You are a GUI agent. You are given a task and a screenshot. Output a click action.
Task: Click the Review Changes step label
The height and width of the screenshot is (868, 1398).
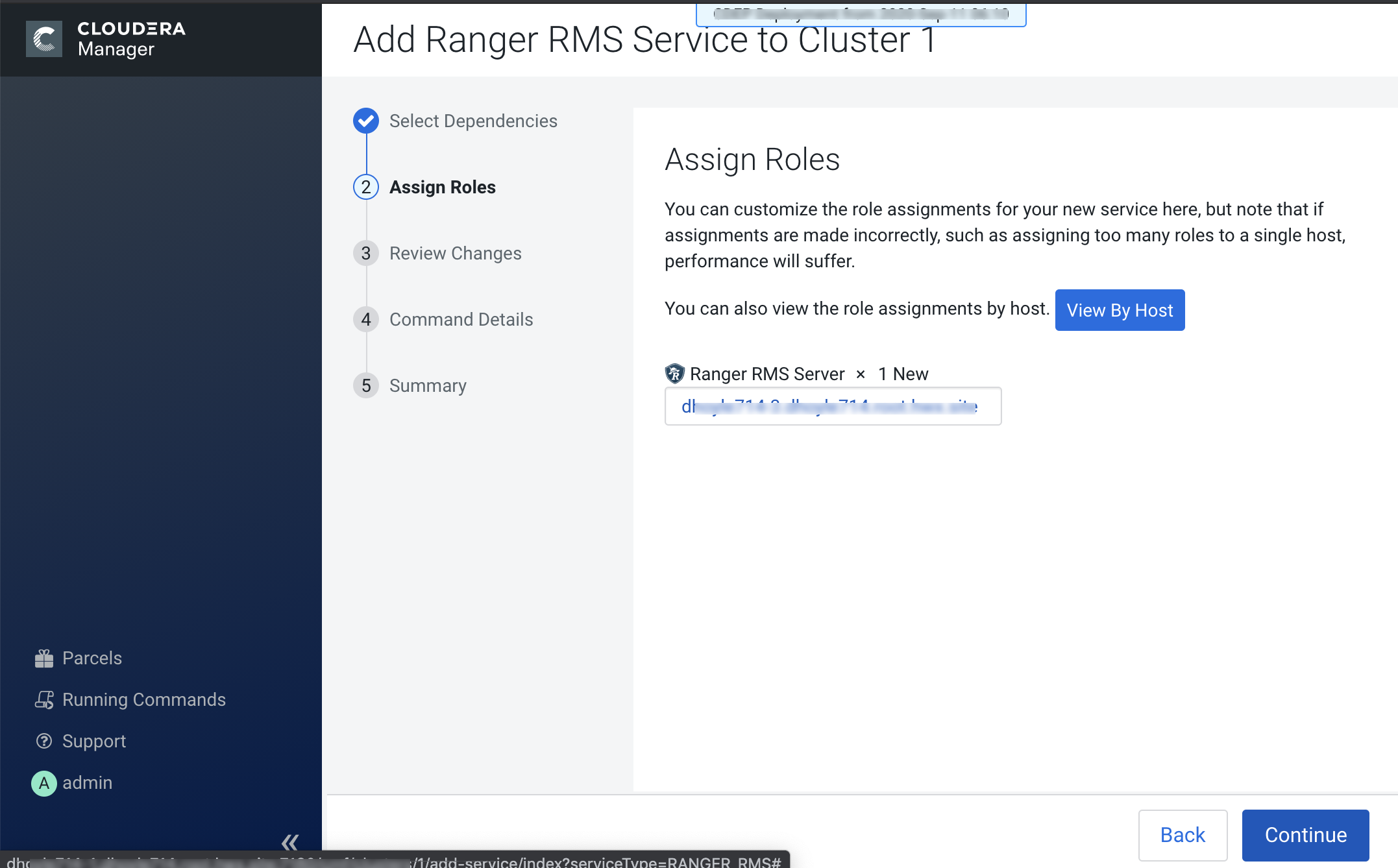[456, 254]
